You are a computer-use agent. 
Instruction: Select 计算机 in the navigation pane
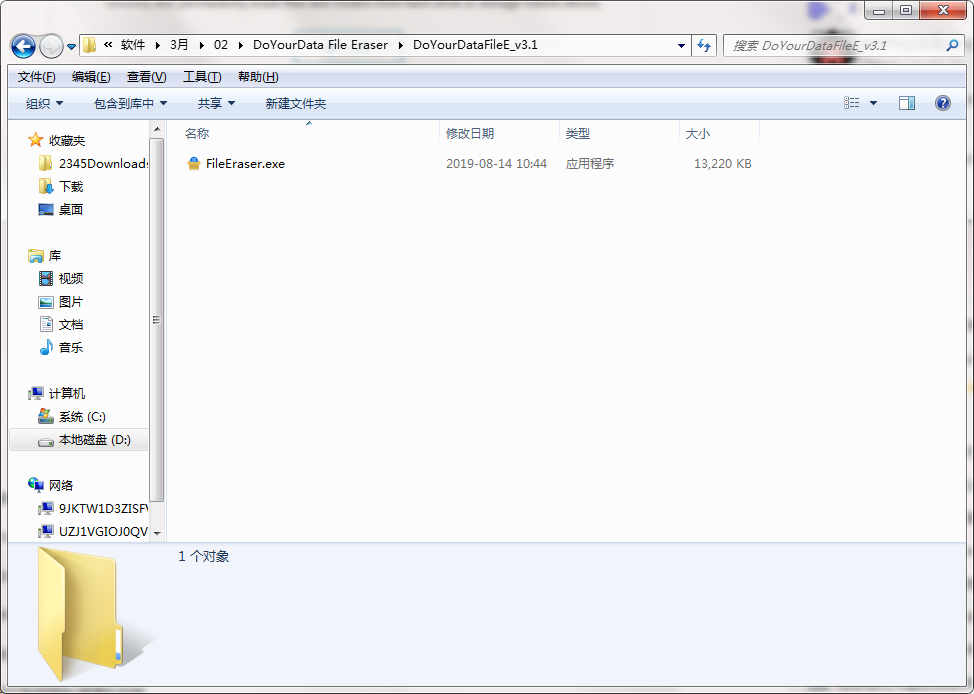coord(67,394)
